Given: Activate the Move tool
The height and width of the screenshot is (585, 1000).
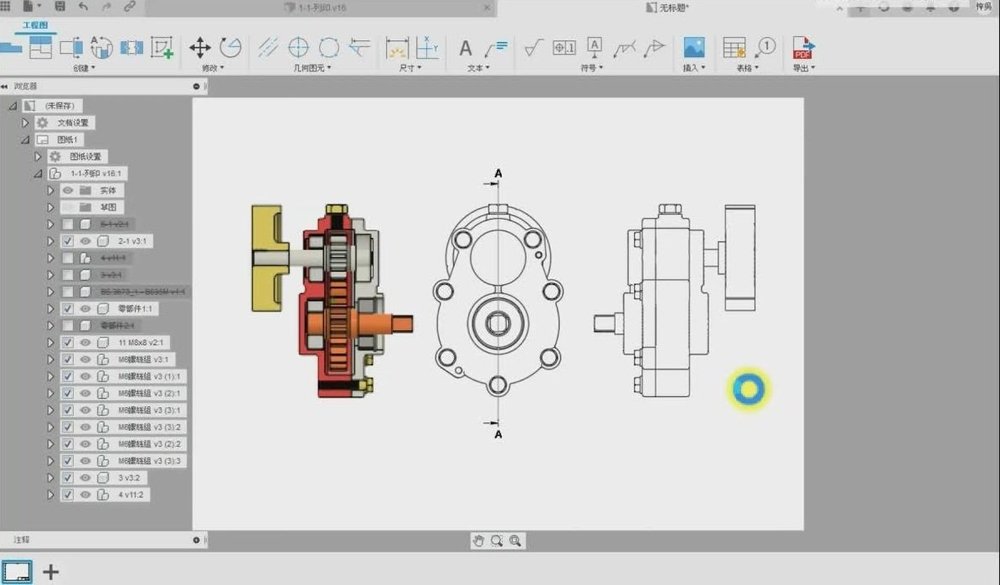Looking at the screenshot, I should click(200, 47).
